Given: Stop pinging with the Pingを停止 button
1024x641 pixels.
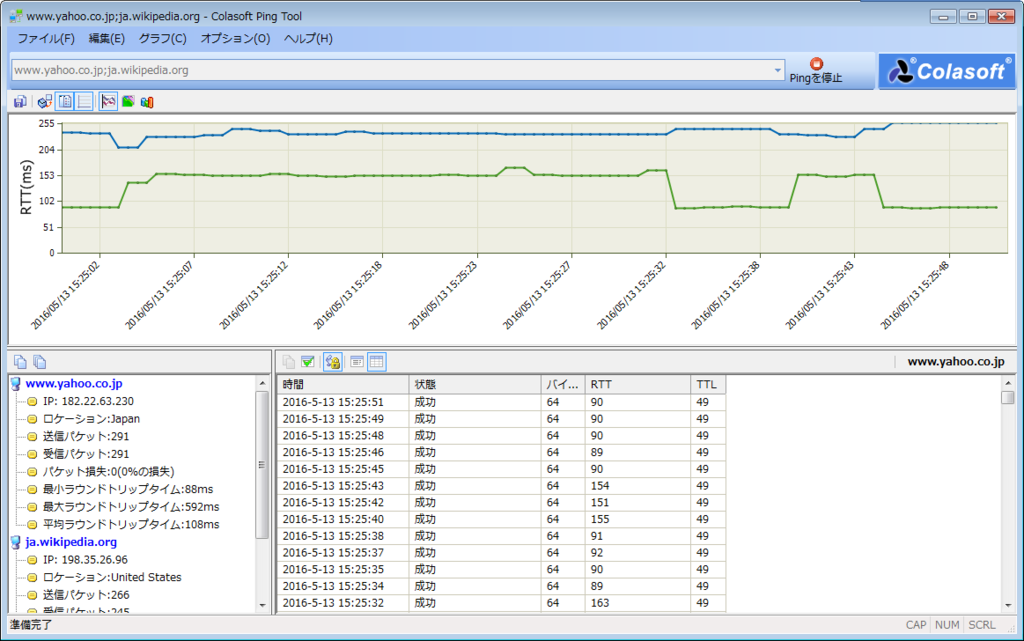Looking at the screenshot, I should point(816,70).
